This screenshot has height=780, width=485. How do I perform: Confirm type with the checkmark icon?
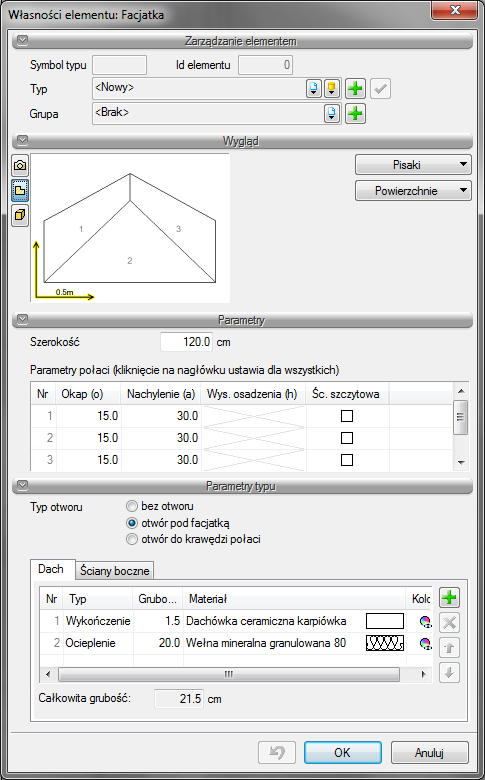381,89
